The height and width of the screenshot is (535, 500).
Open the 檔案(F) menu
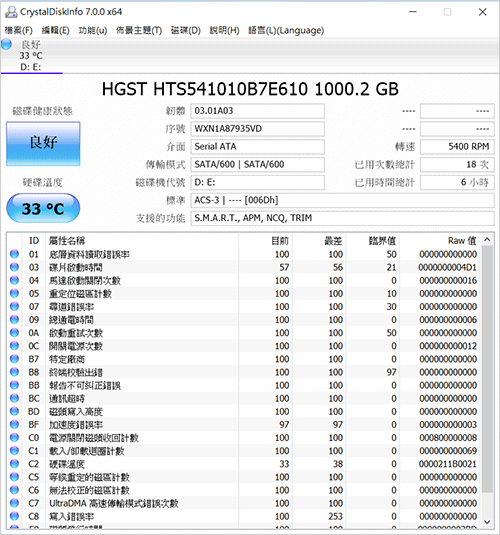point(18,30)
